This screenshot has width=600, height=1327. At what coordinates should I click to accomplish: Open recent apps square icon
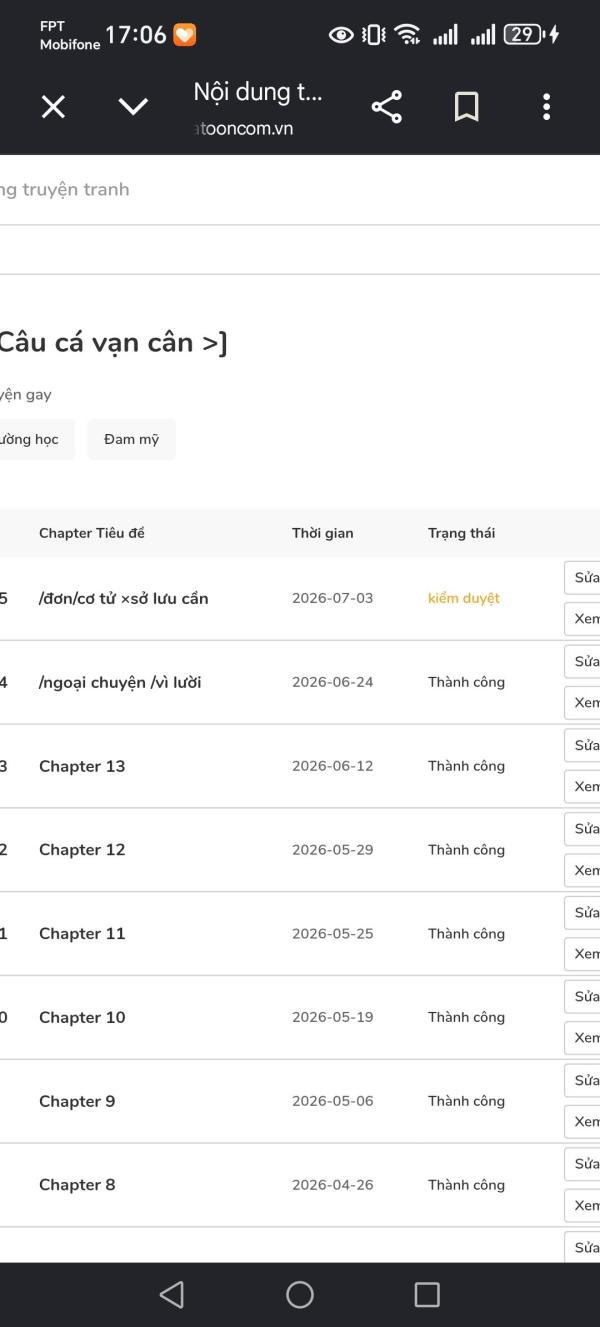(427, 1295)
